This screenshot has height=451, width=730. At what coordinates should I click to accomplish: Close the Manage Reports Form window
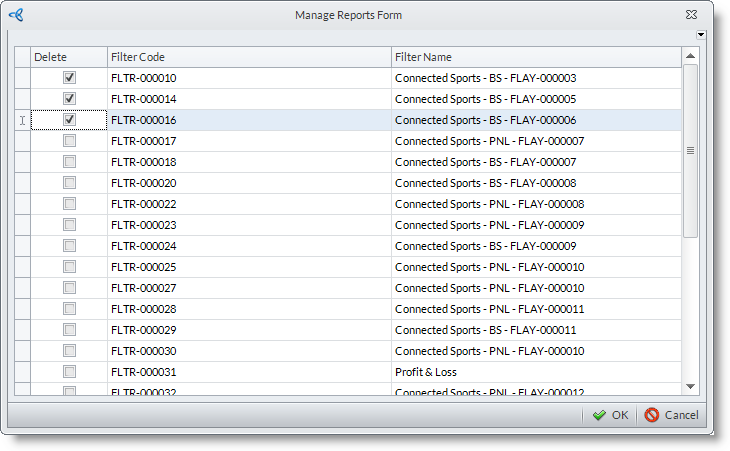point(691,15)
